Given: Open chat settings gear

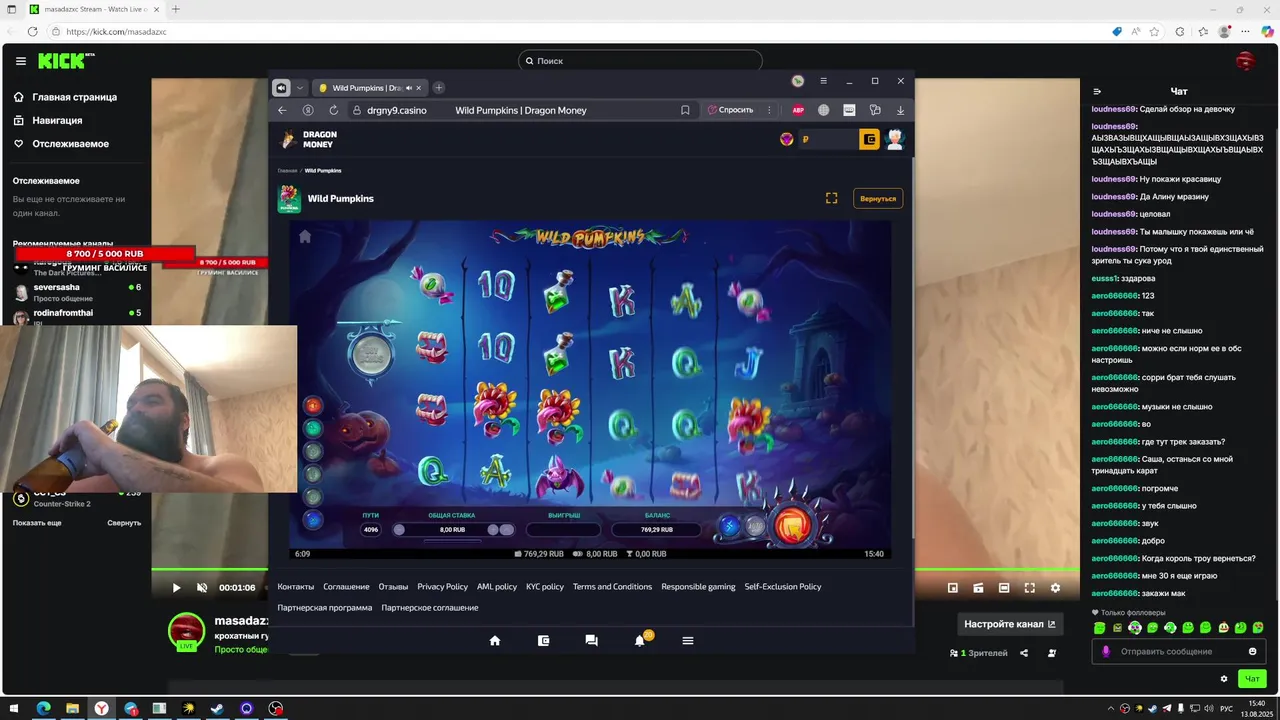Looking at the screenshot, I should 1224,679.
